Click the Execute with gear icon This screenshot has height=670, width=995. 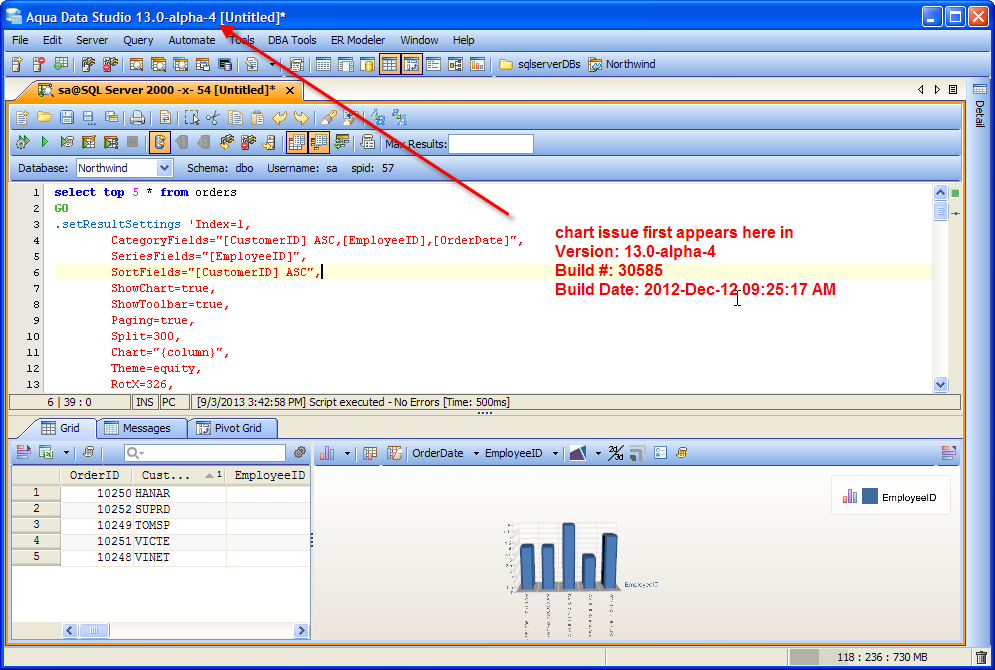(23, 142)
